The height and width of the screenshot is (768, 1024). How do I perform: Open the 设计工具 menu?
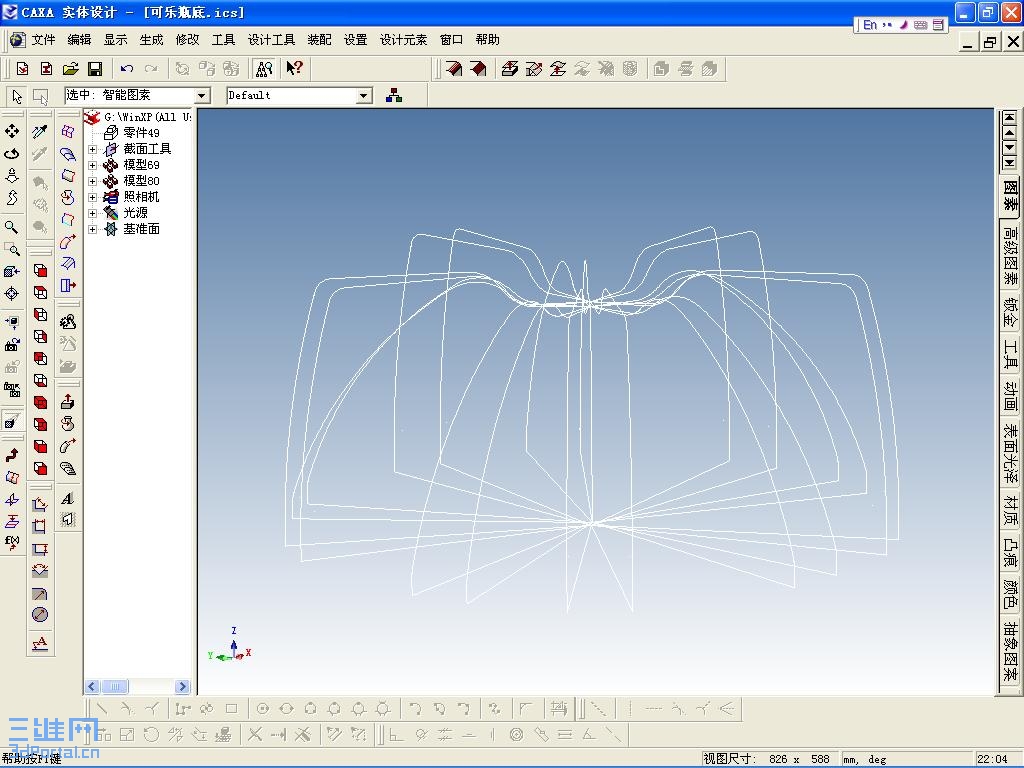[271, 40]
